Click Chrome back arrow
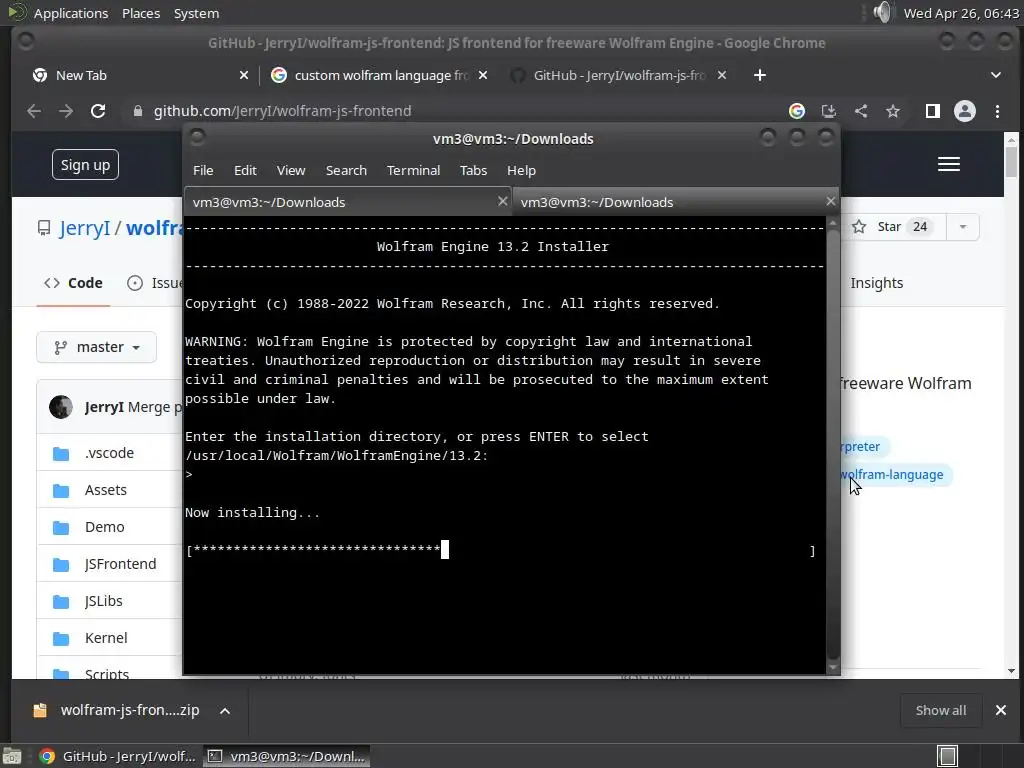Viewport: 1024px width, 768px height. [x=34, y=111]
